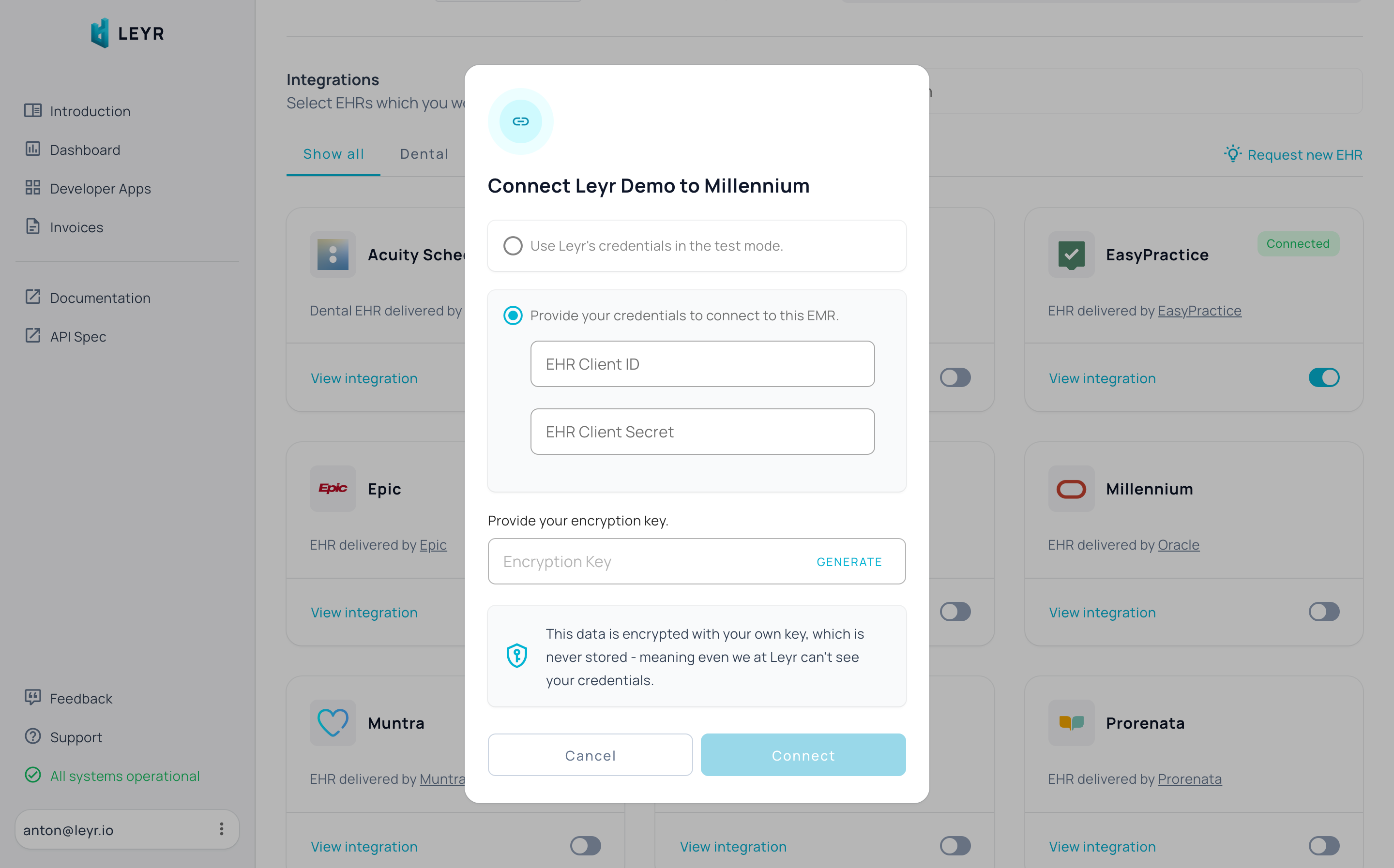Toggle the EasyPractice integration switch on
The height and width of the screenshot is (868, 1394).
pos(1325,377)
